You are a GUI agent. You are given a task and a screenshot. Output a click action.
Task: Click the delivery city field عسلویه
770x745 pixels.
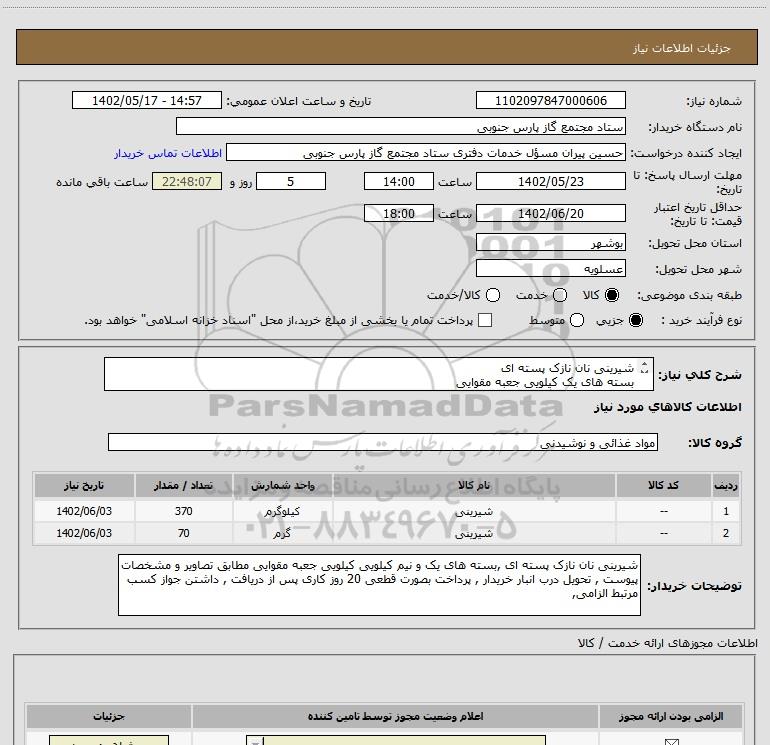[550, 268]
